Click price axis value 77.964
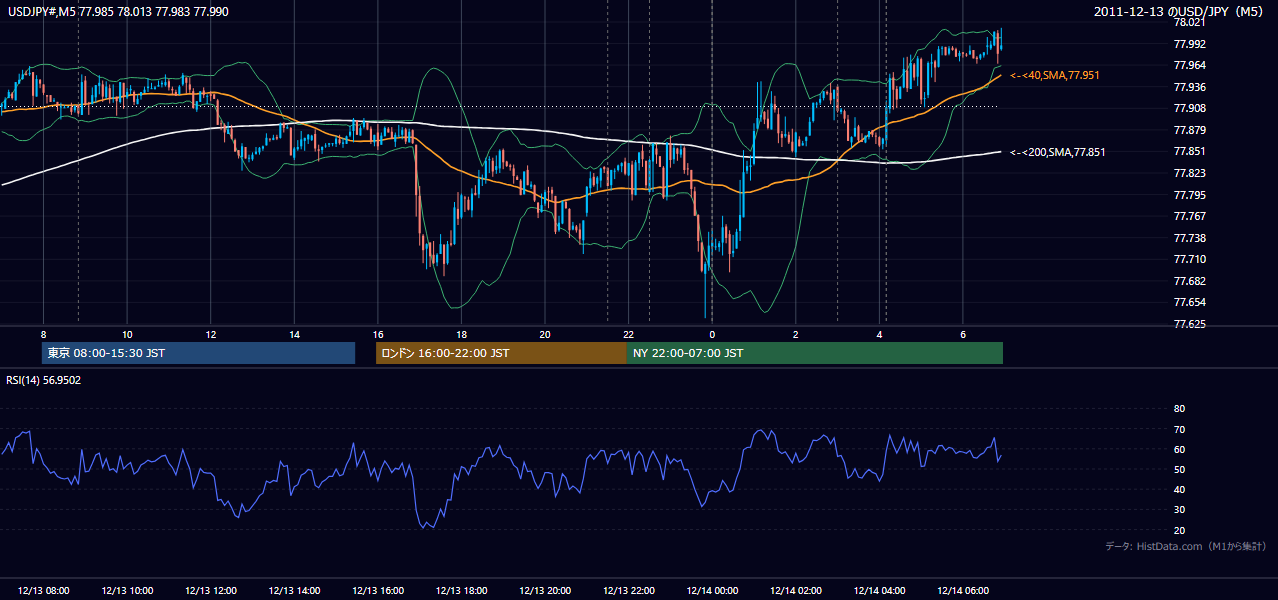 click(x=1189, y=65)
